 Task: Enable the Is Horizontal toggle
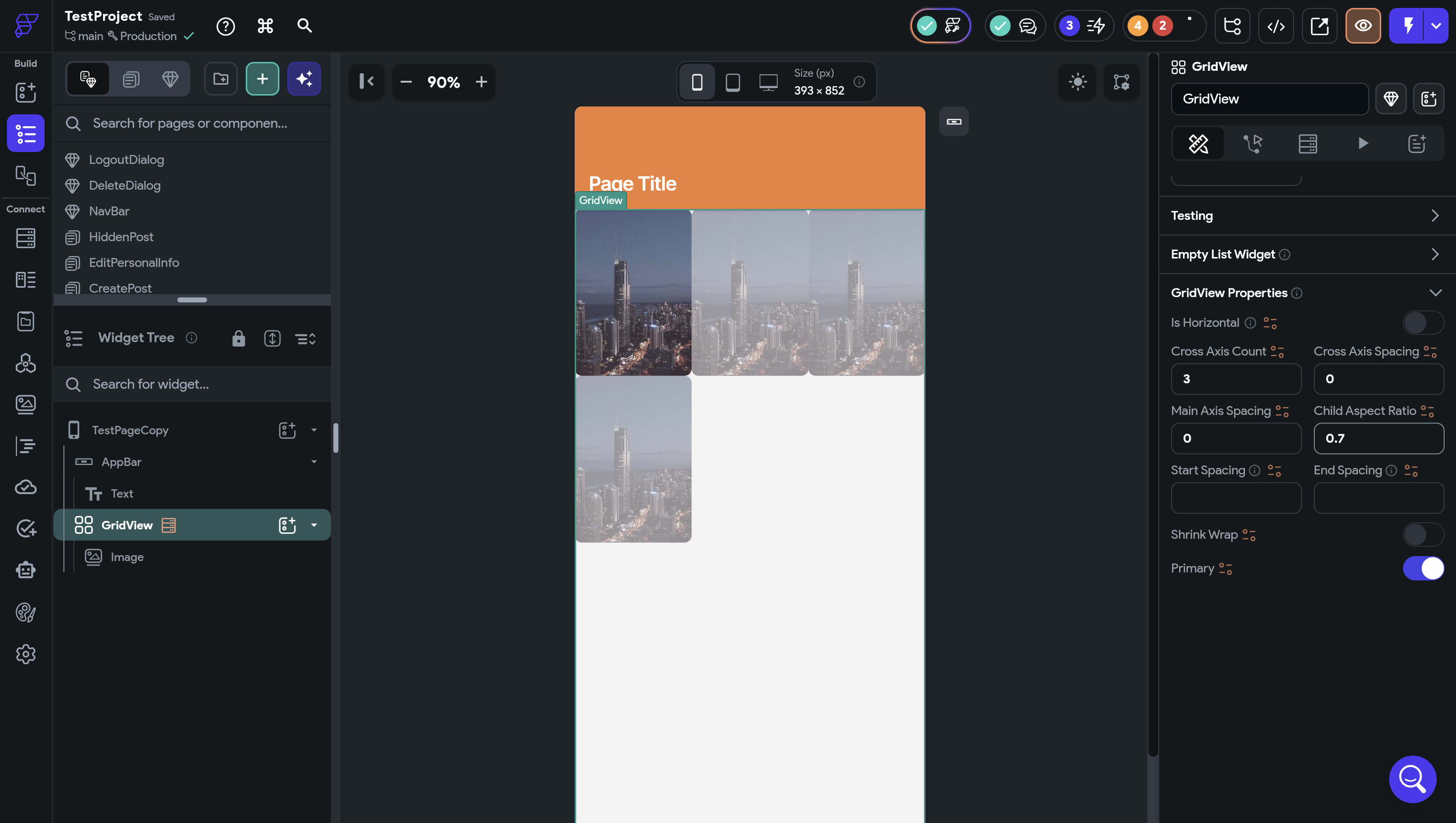click(x=1423, y=323)
